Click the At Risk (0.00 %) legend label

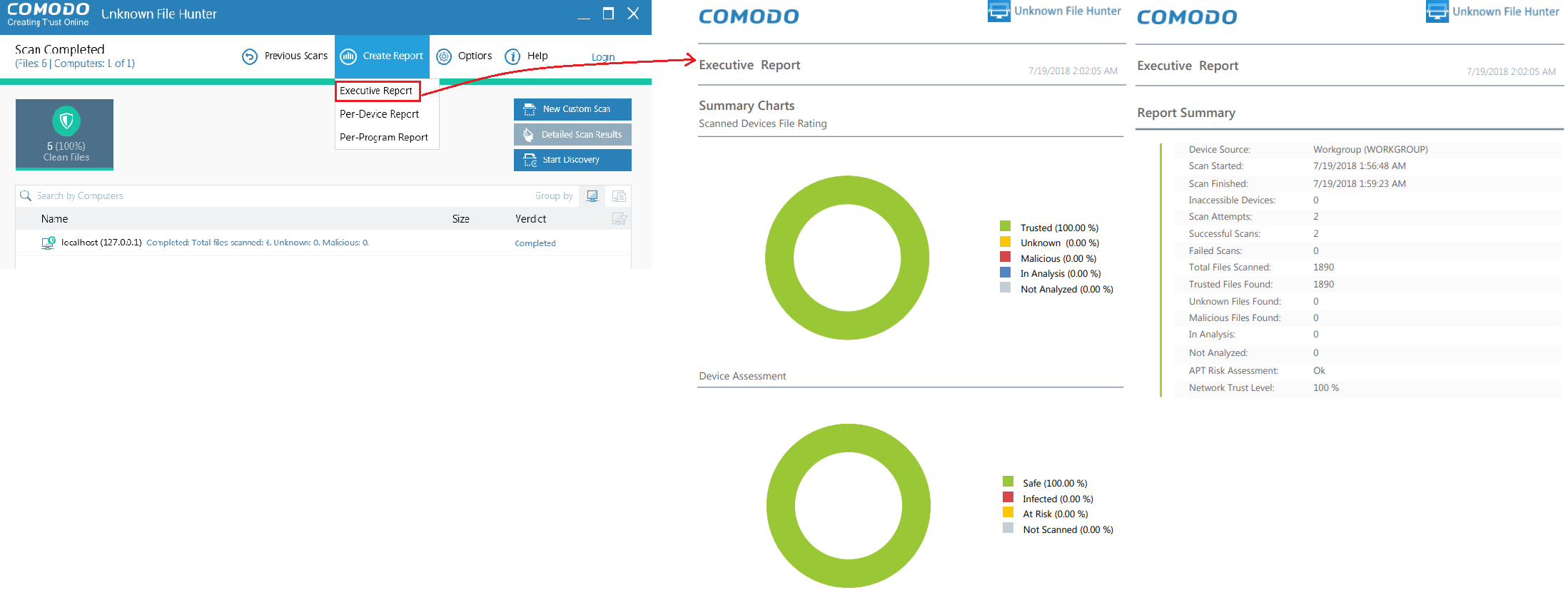[1055, 514]
